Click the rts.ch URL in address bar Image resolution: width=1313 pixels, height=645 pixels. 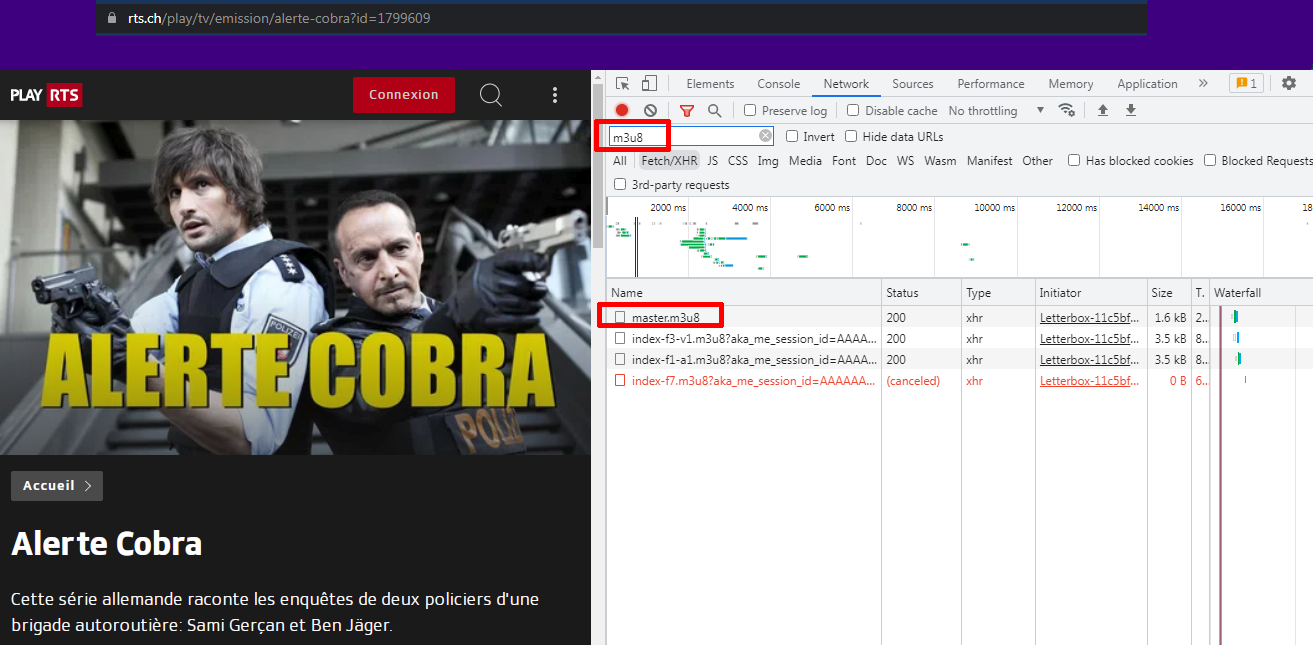coord(279,18)
